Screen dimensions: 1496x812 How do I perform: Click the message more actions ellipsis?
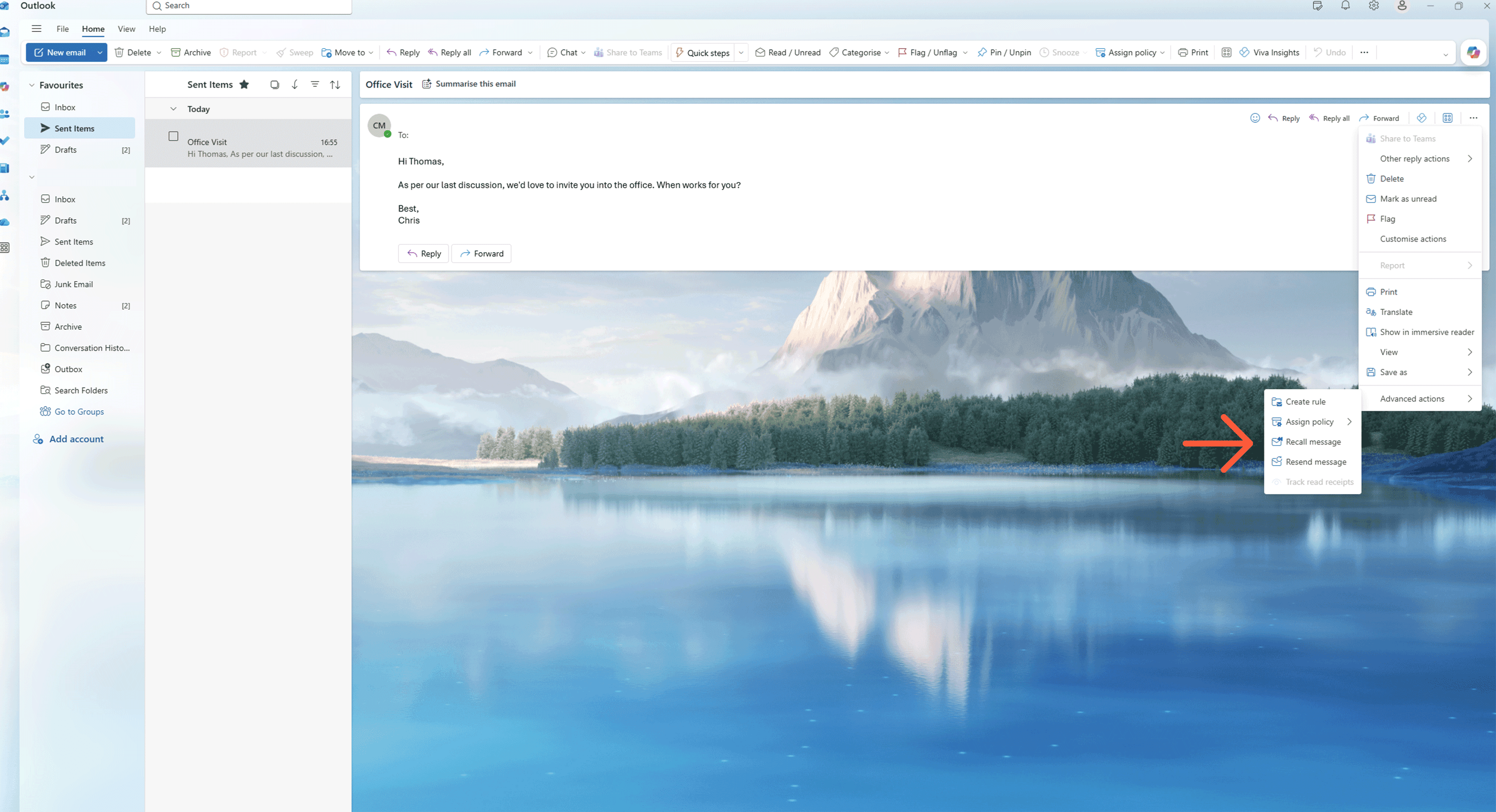coord(1473,118)
